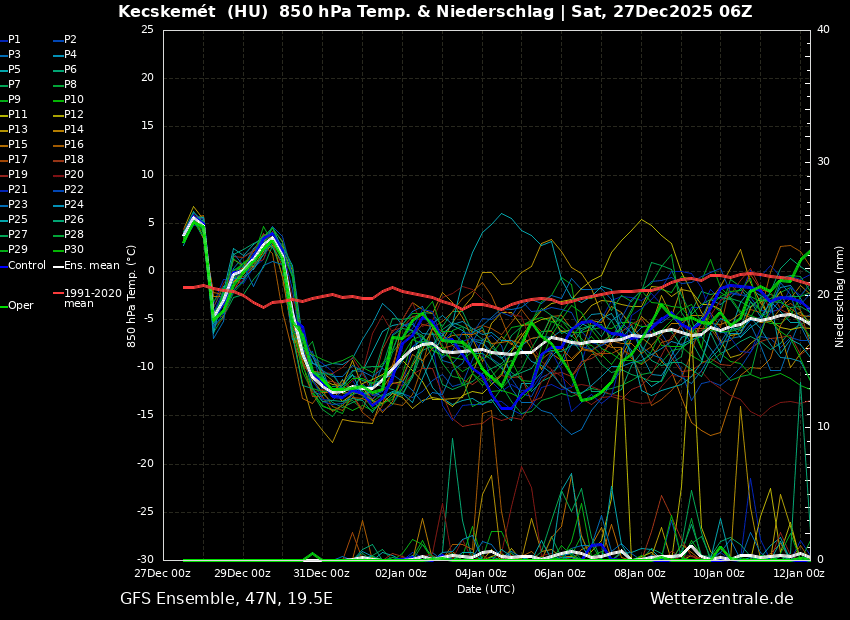The width and height of the screenshot is (850, 620).
Task: Click the 04Jan 00z date tick label
Action: pos(480,573)
